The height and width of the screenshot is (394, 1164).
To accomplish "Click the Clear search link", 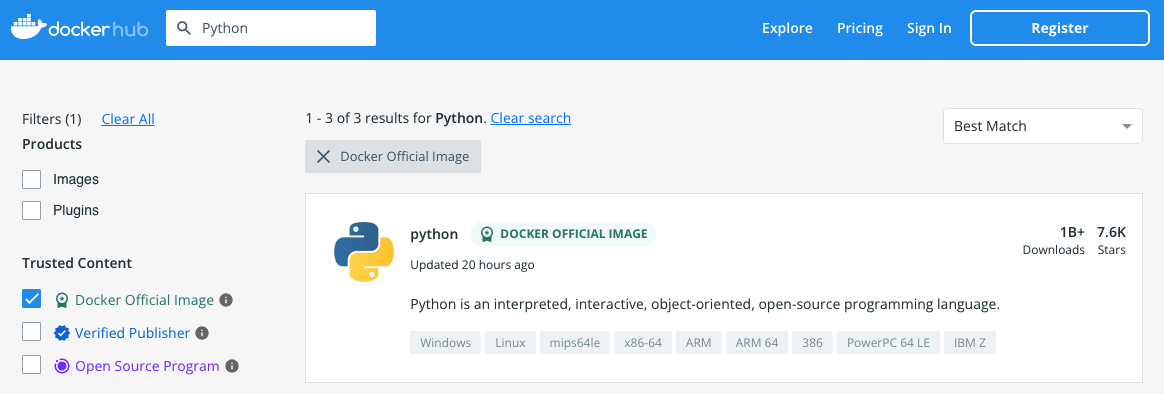I will [x=531, y=118].
